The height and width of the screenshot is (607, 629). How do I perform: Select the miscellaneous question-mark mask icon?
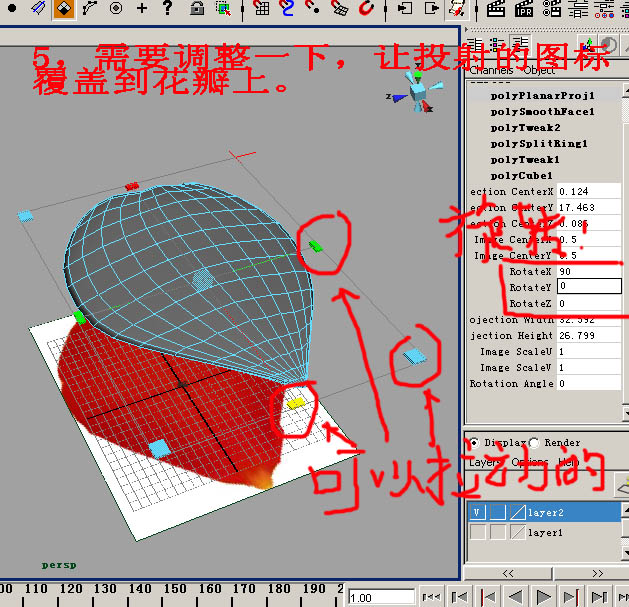pyautogui.click(x=168, y=8)
